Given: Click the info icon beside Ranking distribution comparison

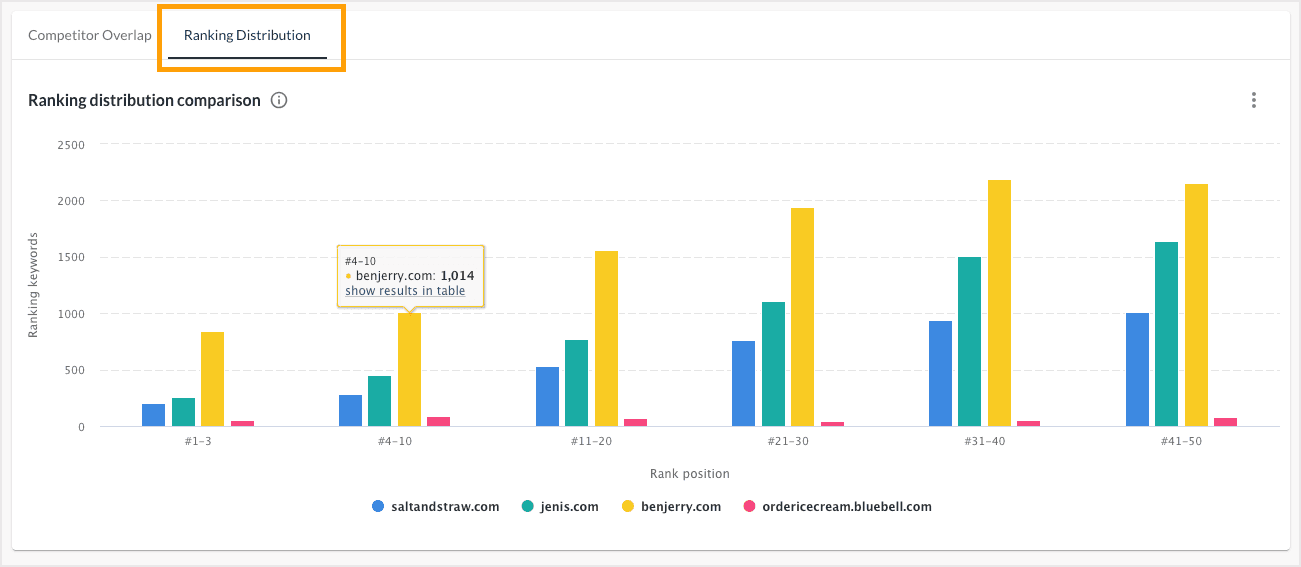Looking at the screenshot, I should (279, 100).
